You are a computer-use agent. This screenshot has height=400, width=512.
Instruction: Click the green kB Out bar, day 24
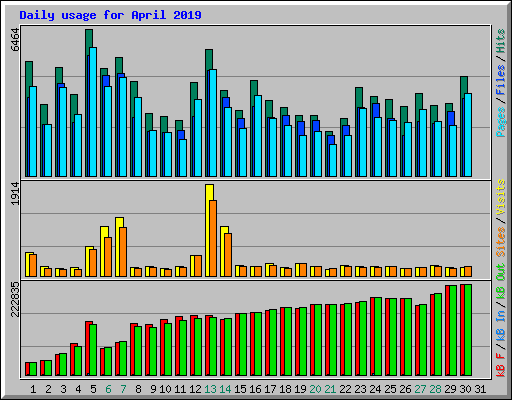pyautogui.click(x=378, y=337)
